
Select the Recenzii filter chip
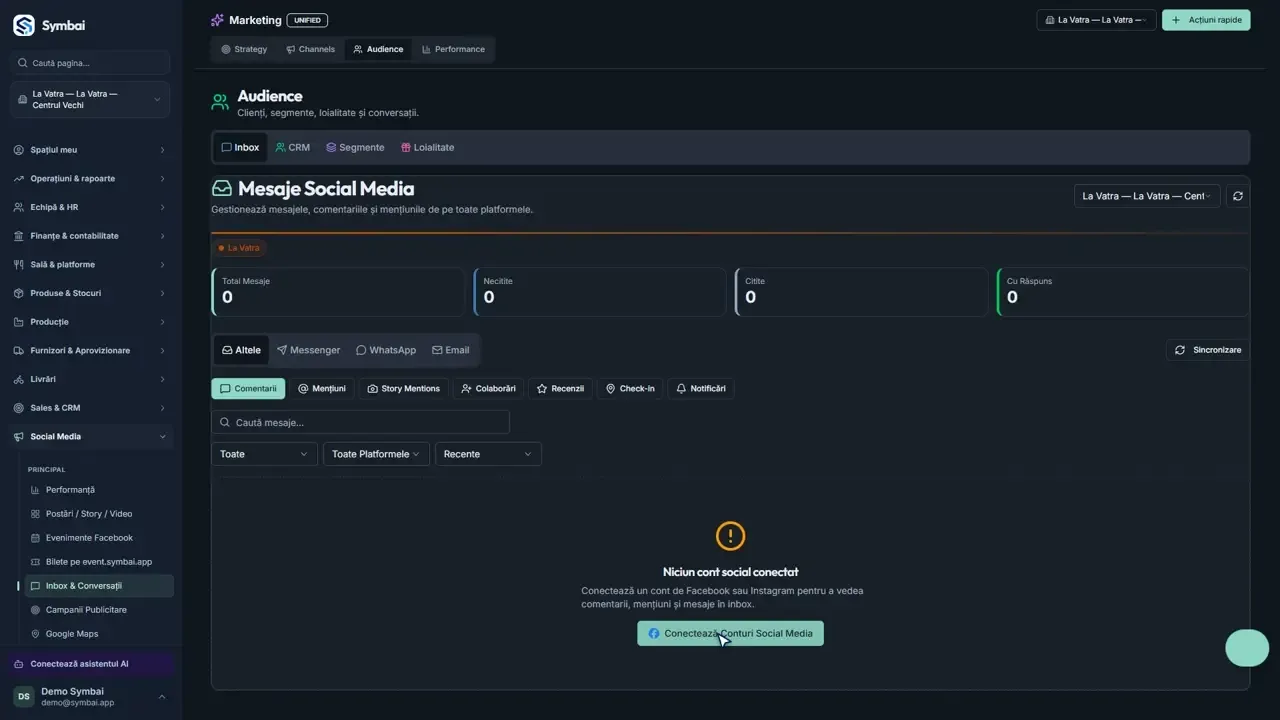click(x=561, y=388)
